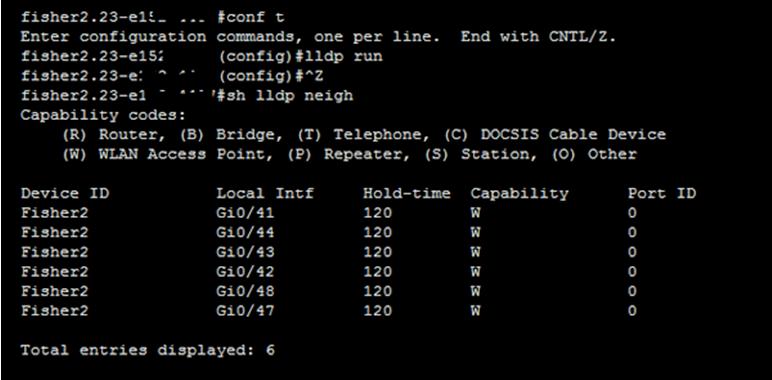This screenshot has width=772, height=380.
Task: Click interface Gi0/41 in the table
Action: [245, 213]
